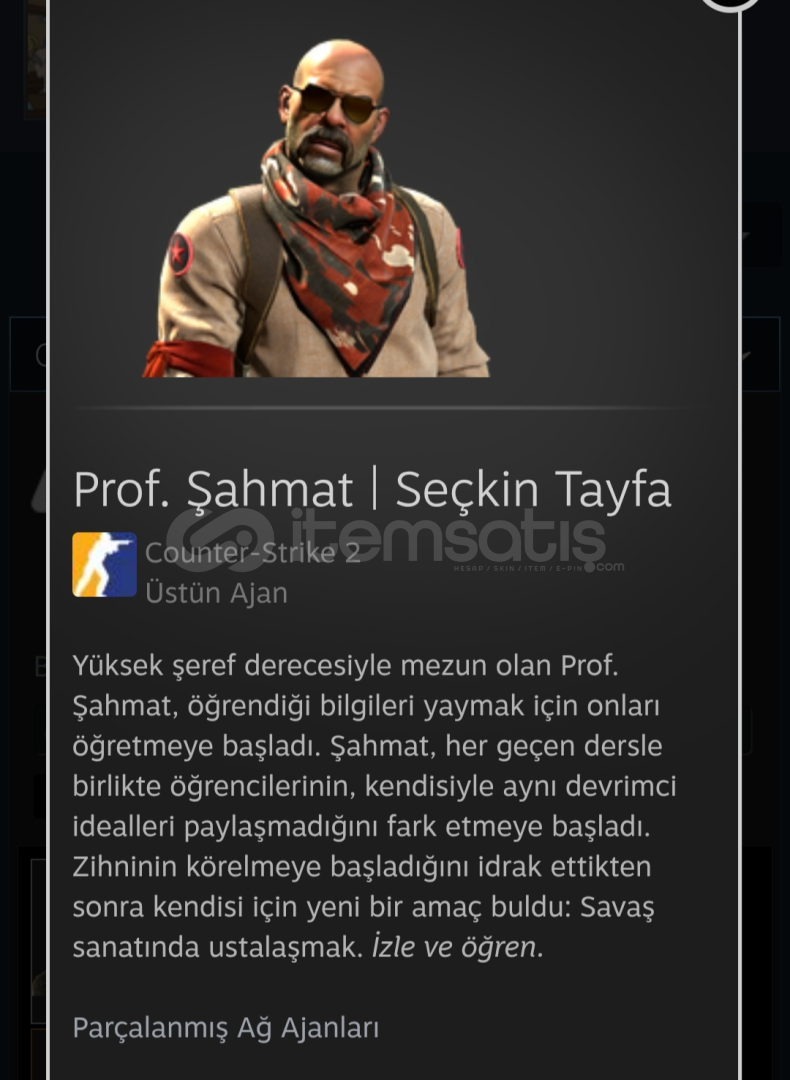Click the description paragraph starting Yüksek şeref
Viewport: 790px width, 1080px height.
pyautogui.click(x=374, y=806)
